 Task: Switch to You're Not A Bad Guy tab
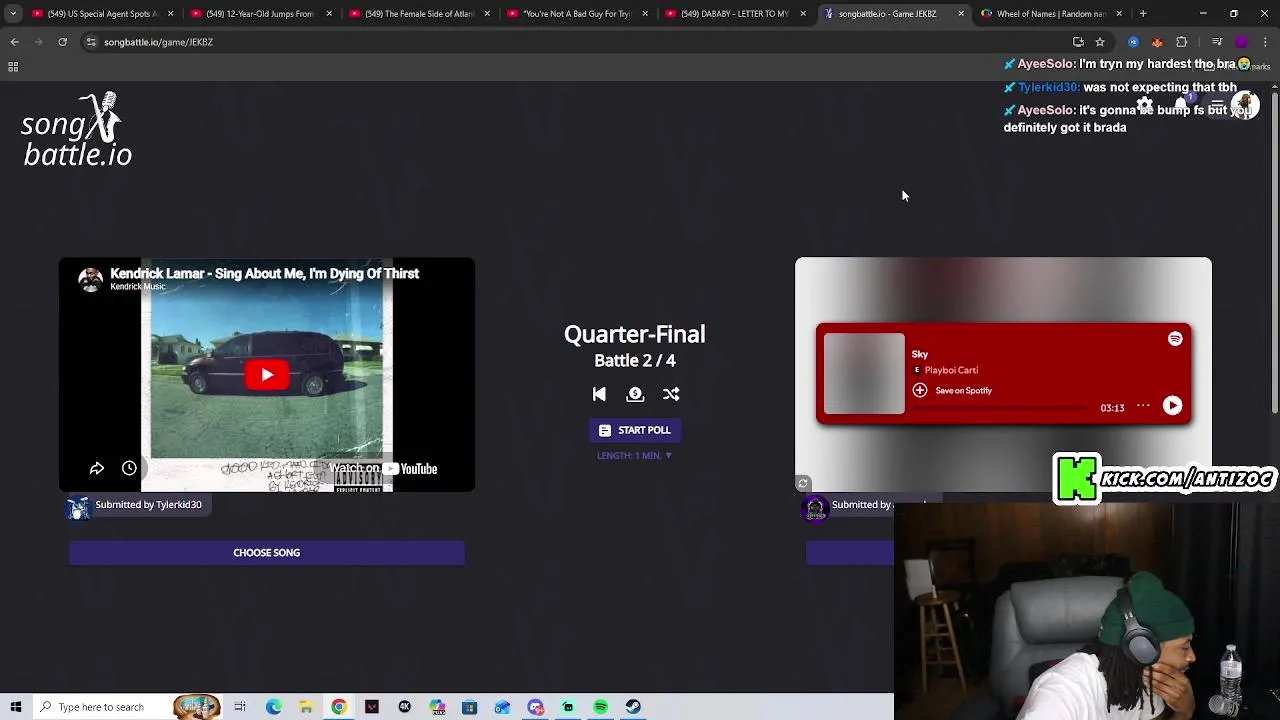(575, 14)
